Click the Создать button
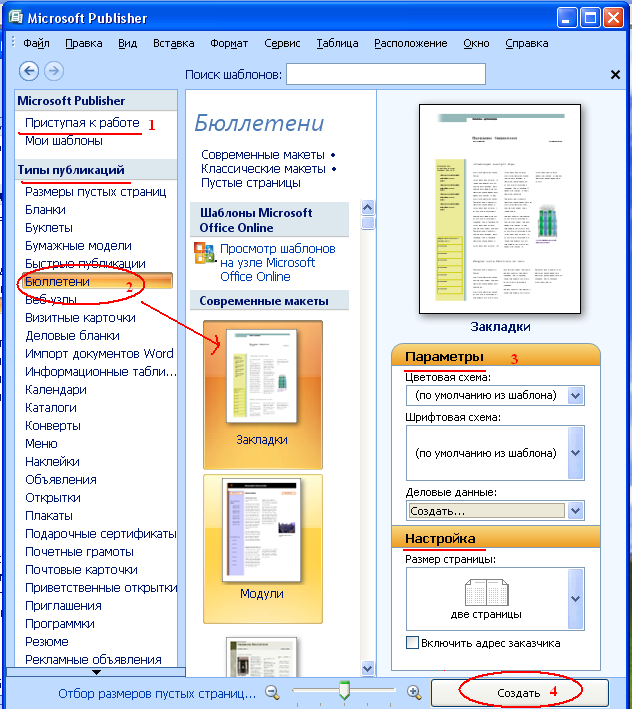Screen dimensions: 632x709 [519, 693]
